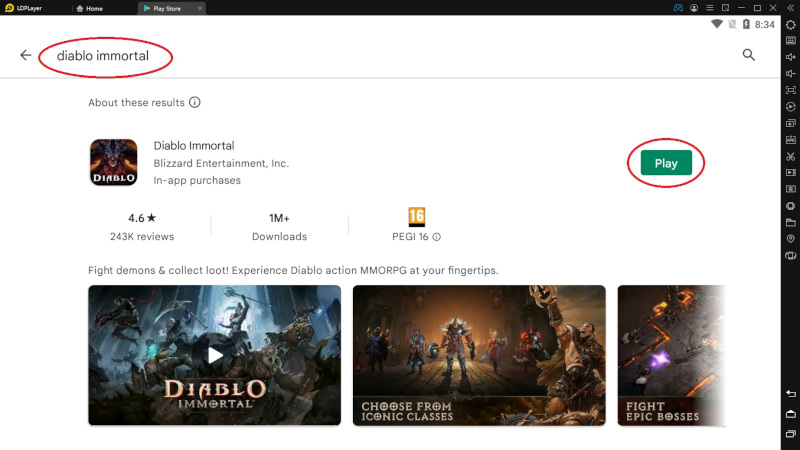The width and height of the screenshot is (800, 450).
Task: Open shared folder icon in sidebar
Action: 790,222
